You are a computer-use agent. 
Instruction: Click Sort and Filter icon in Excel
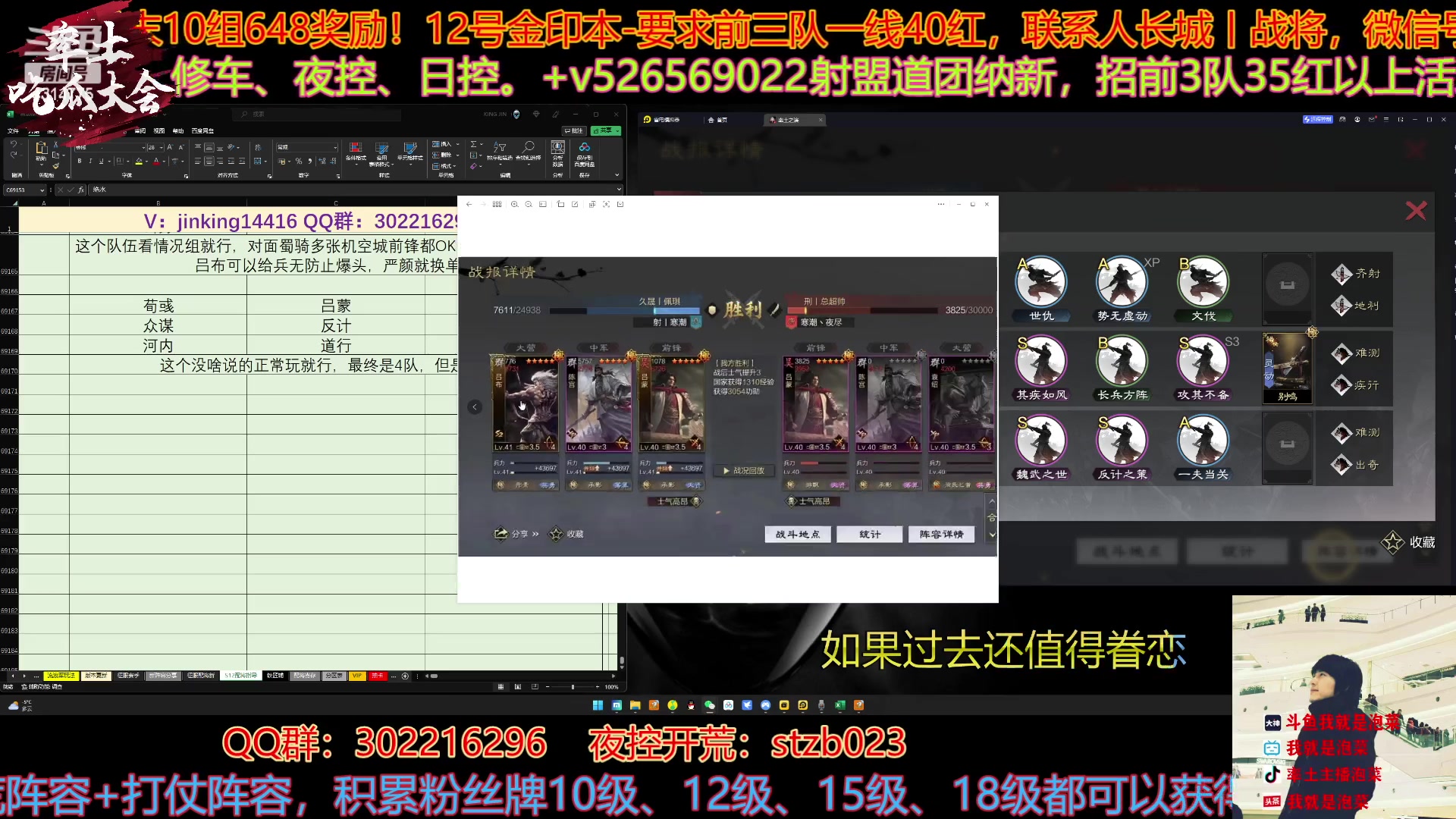click(x=499, y=147)
